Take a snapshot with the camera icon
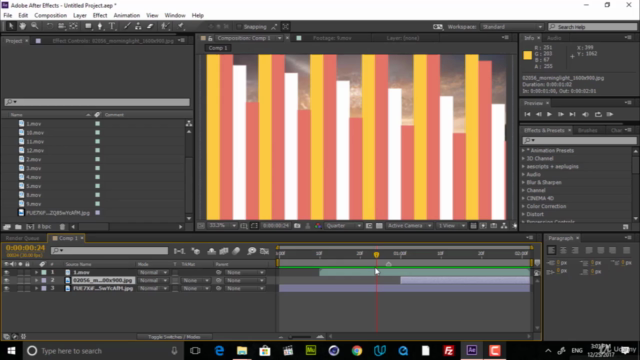Screen dimensions: 640x360 [297, 226]
